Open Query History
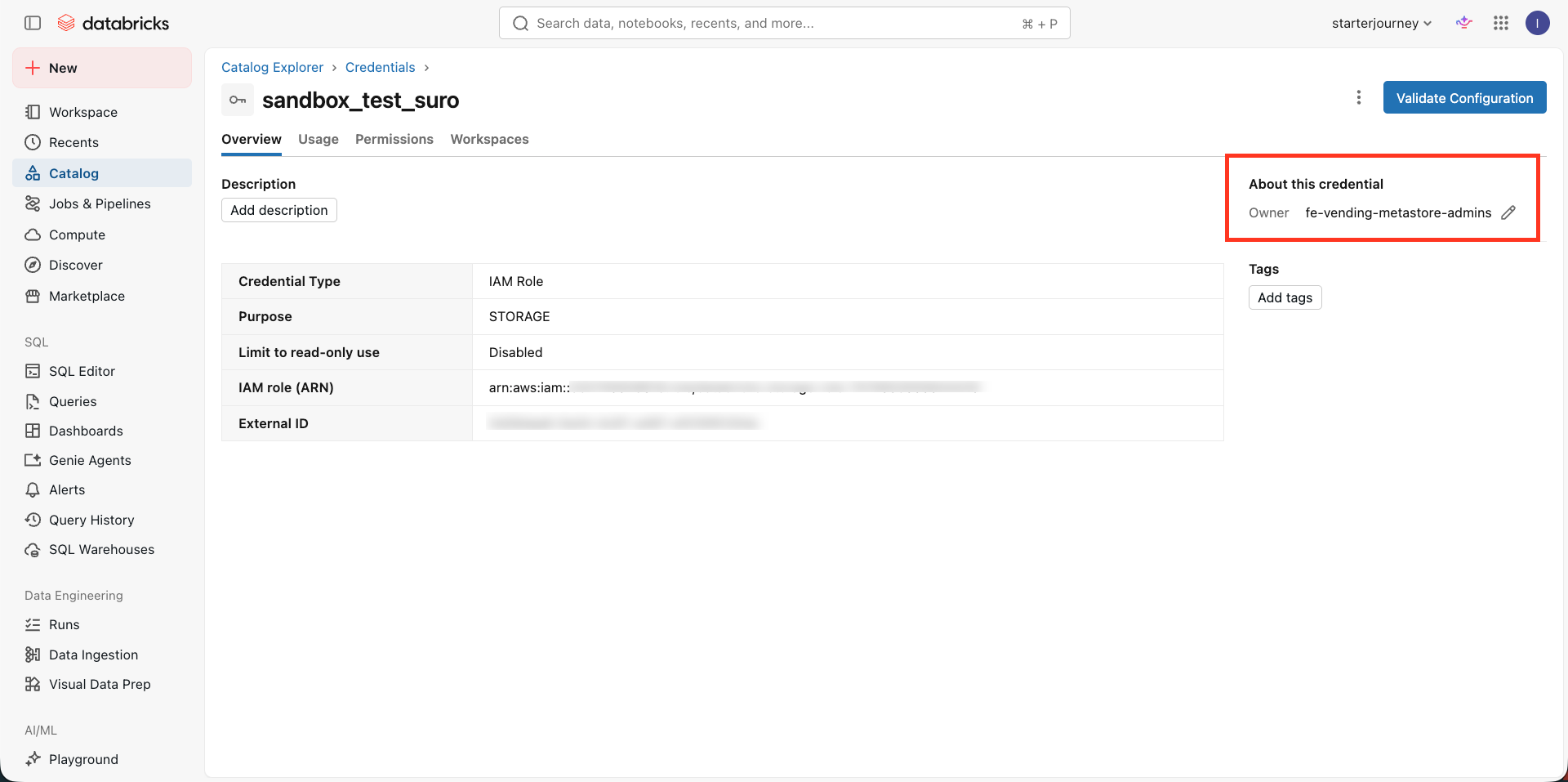The width and height of the screenshot is (1568, 782). pos(102,520)
